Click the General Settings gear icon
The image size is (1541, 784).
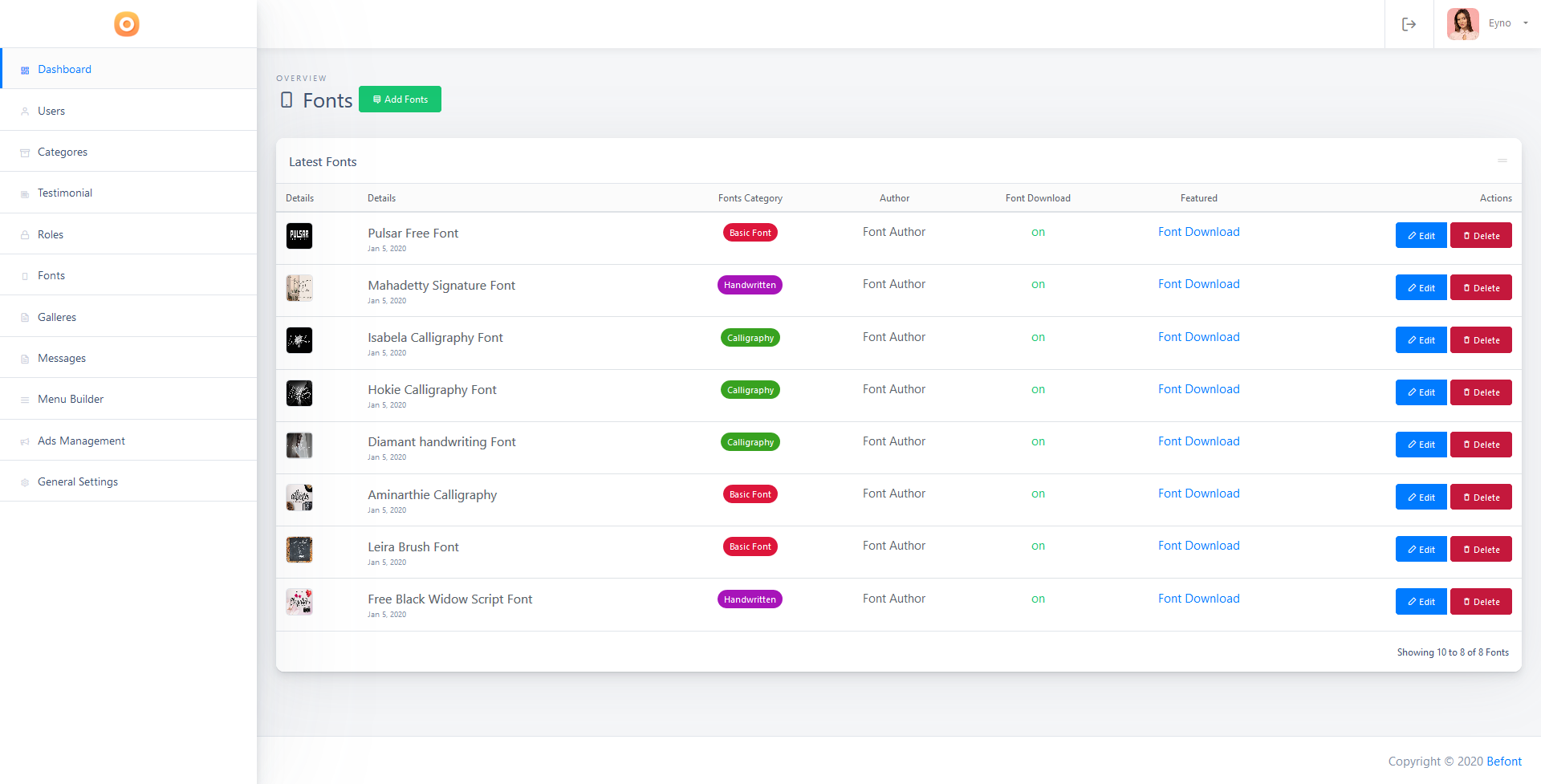pyautogui.click(x=25, y=482)
